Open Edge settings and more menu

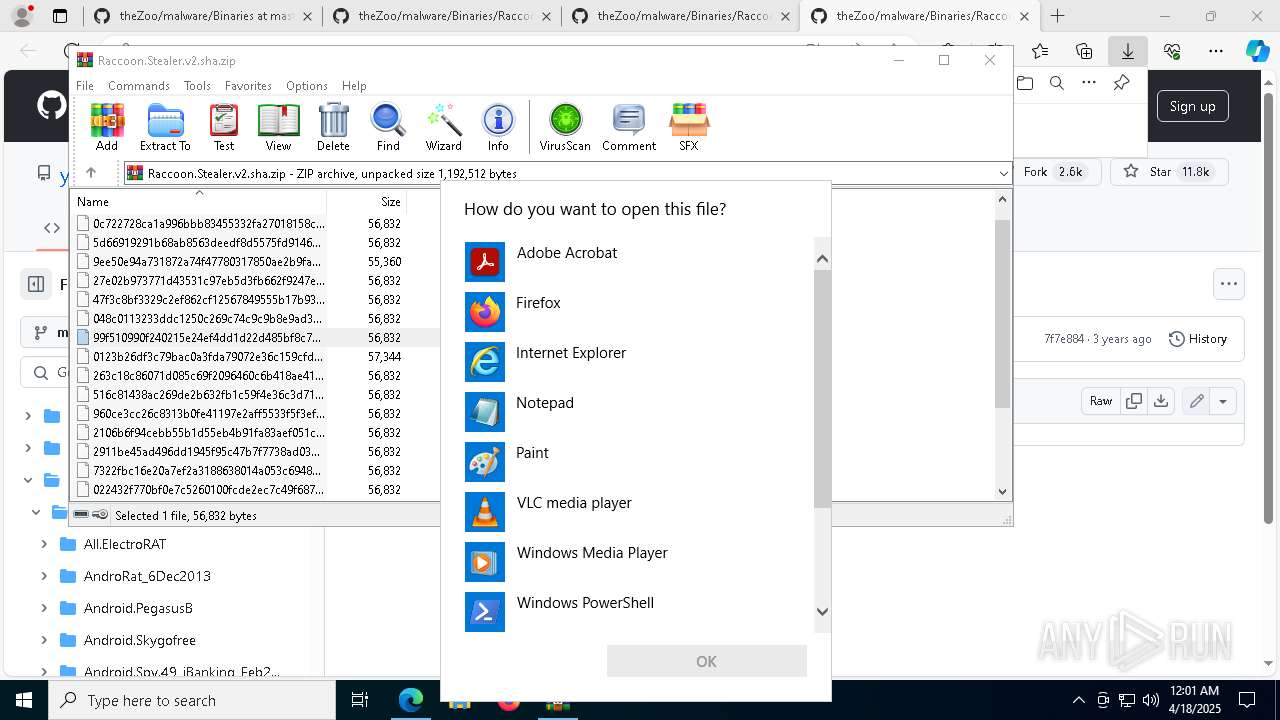[1216, 51]
